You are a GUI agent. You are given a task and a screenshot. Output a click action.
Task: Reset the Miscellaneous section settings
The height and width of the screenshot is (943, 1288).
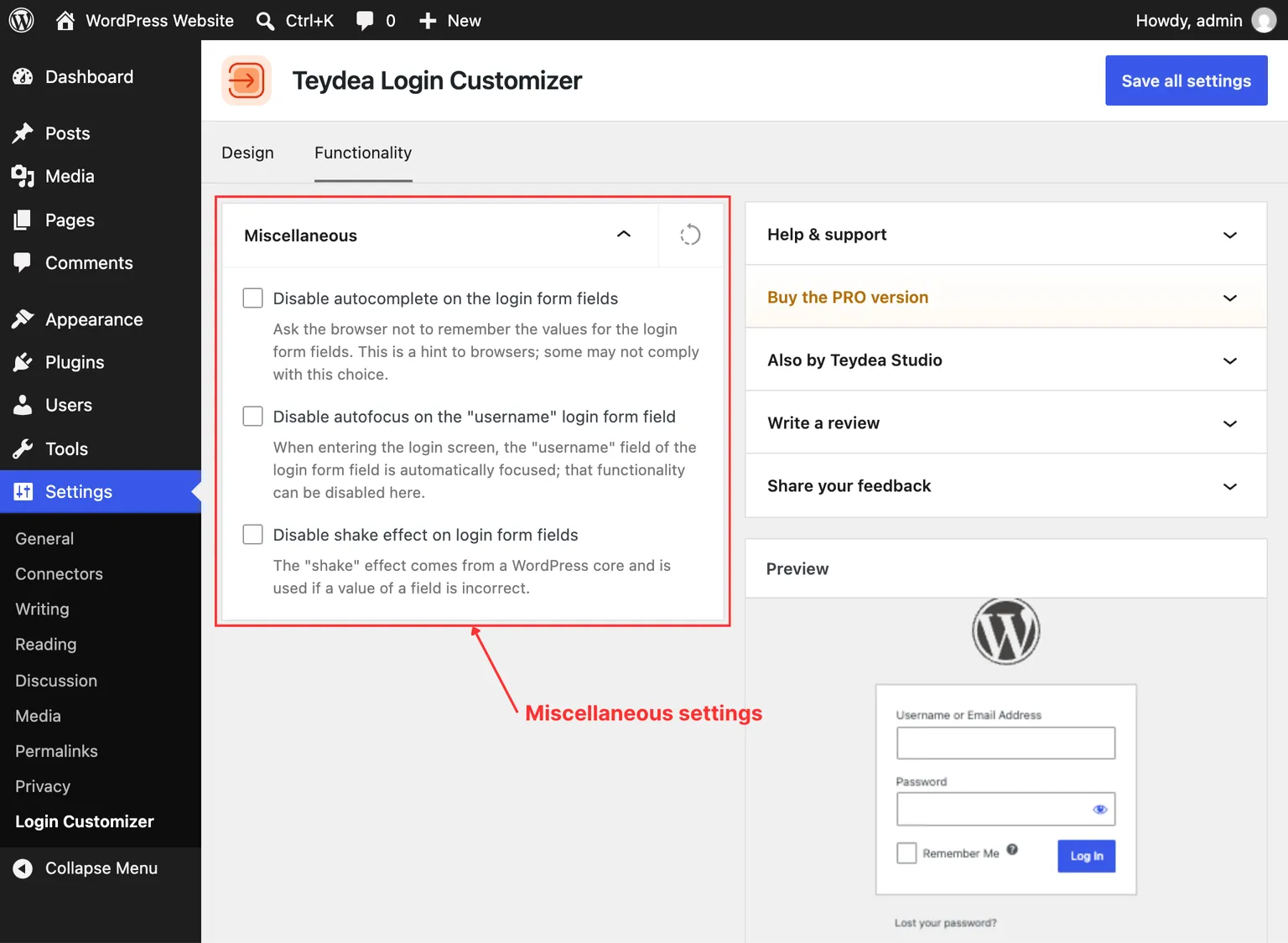(690, 235)
